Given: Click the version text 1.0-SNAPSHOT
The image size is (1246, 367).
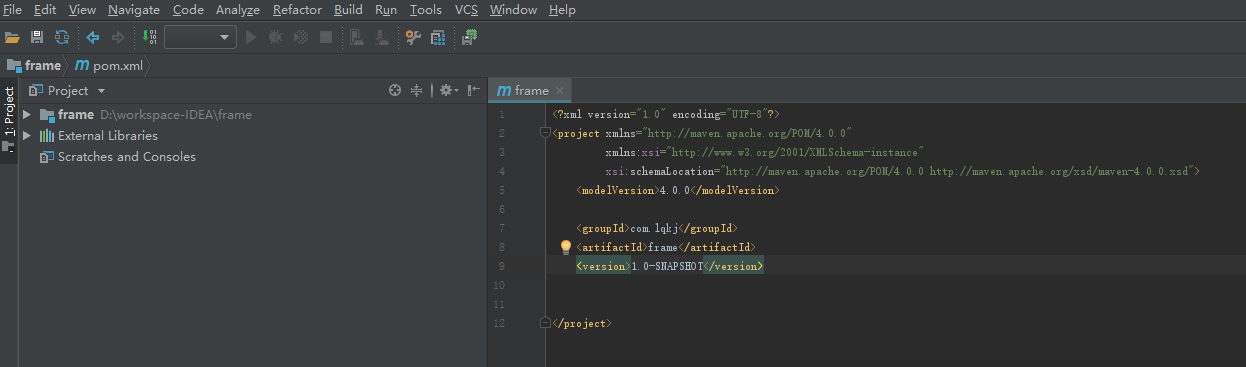Looking at the screenshot, I should [x=667, y=266].
